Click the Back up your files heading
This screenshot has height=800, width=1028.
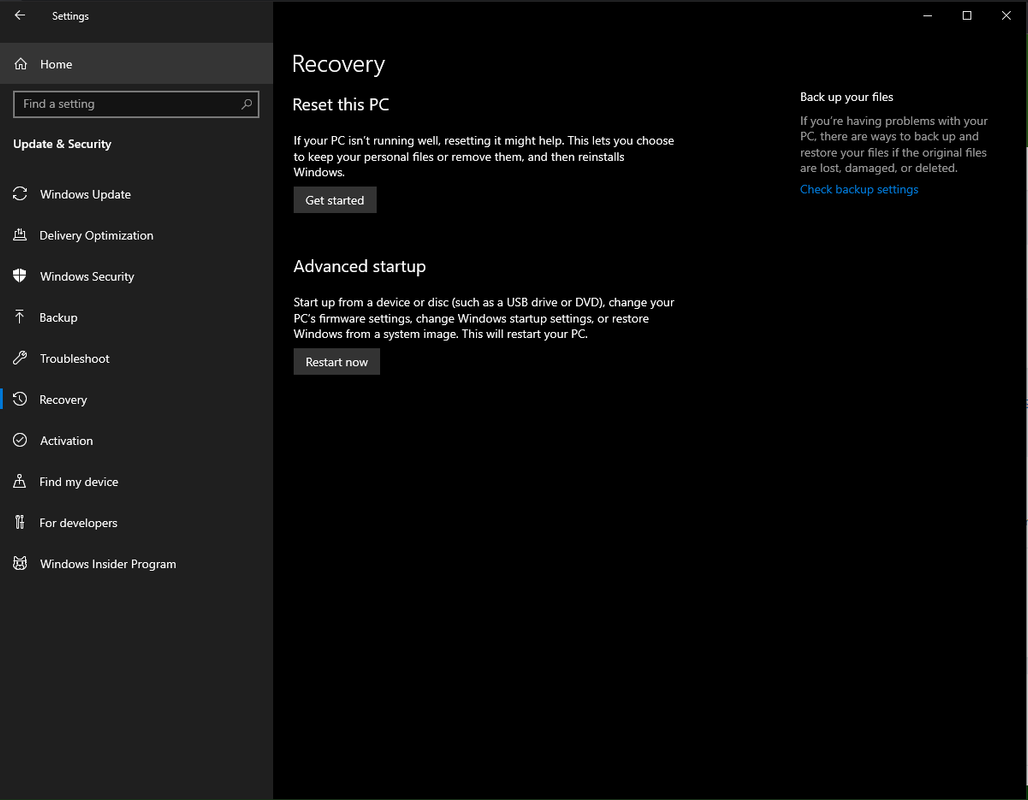(846, 97)
